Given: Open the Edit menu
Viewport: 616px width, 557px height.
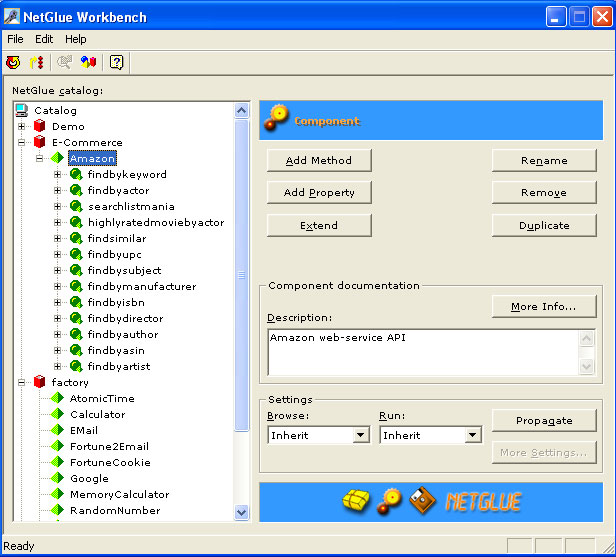Looking at the screenshot, I should click(x=44, y=39).
